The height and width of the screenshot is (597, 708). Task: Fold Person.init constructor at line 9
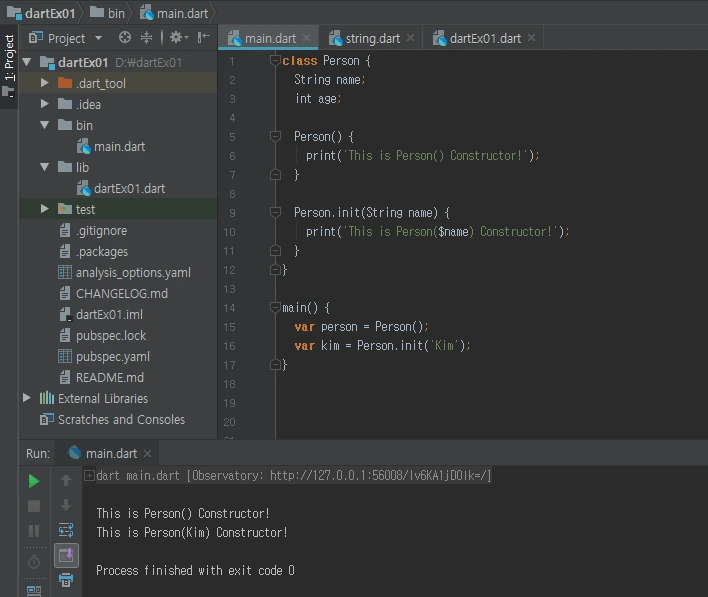click(x=275, y=211)
